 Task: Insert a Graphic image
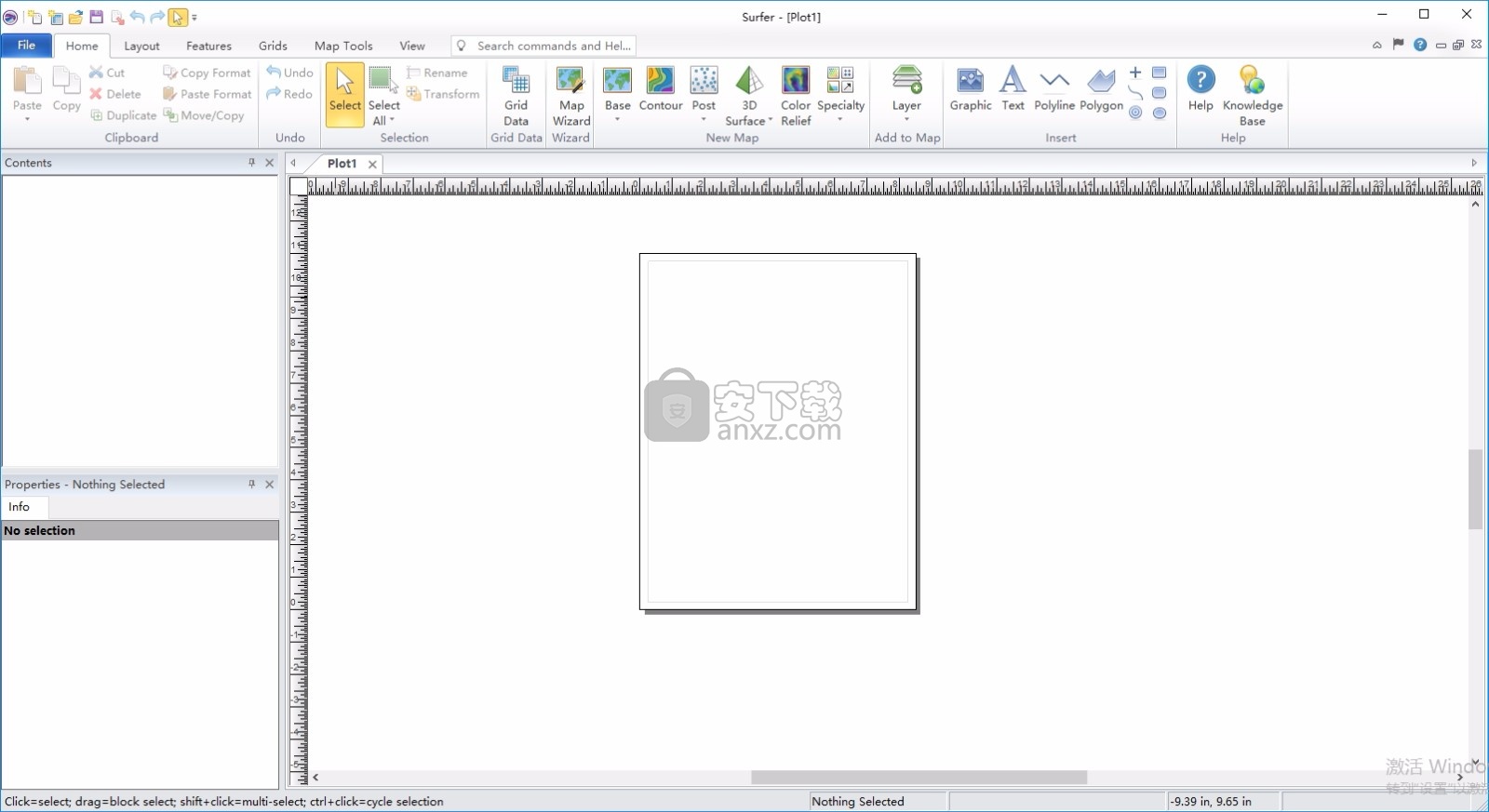point(971,89)
